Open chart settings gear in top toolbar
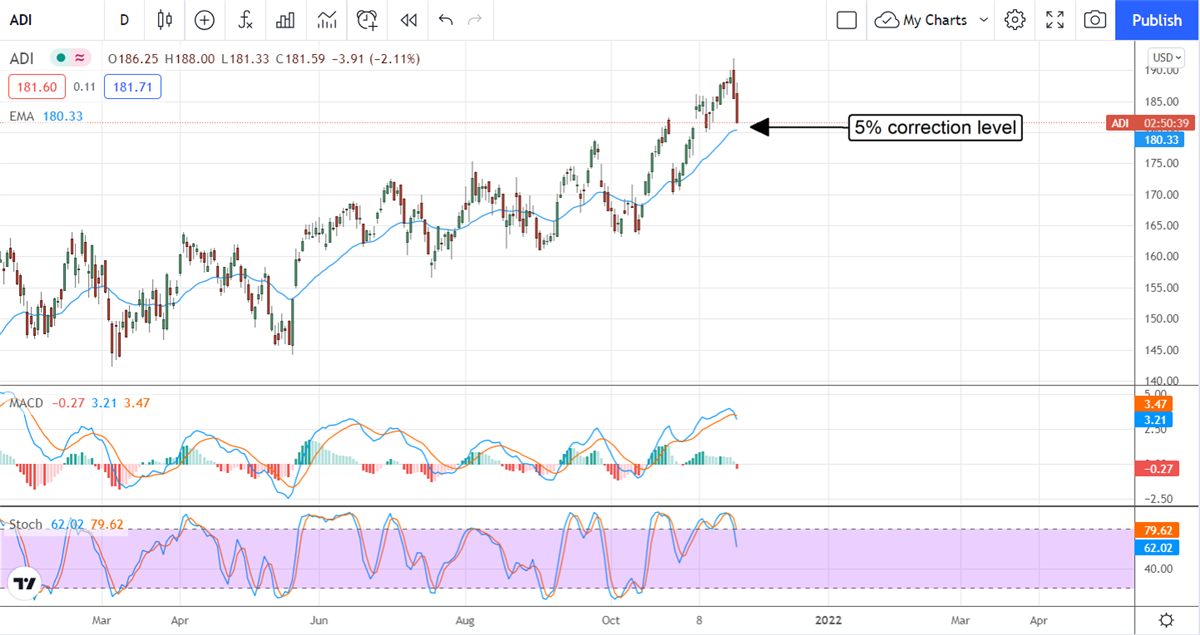 (x=1015, y=19)
